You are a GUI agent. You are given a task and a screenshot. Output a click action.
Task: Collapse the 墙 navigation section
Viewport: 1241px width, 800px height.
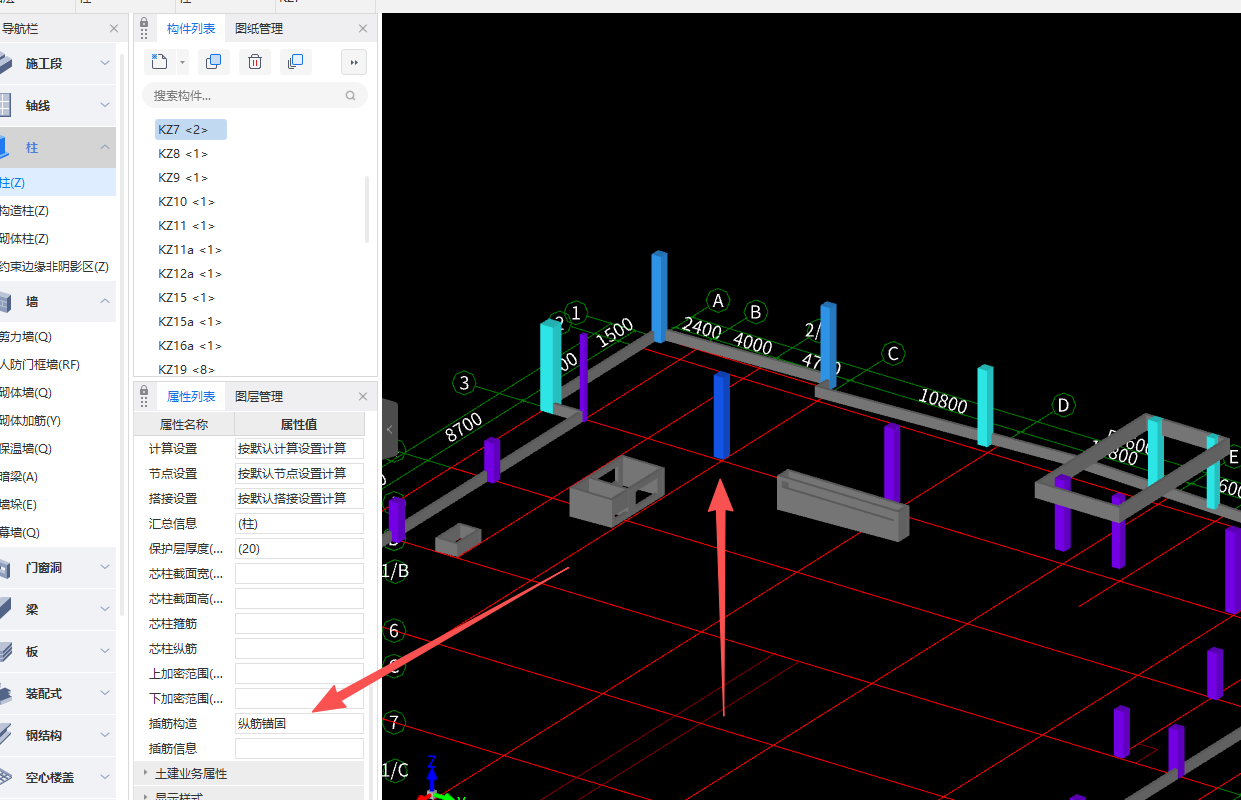click(x=105, y=301)
